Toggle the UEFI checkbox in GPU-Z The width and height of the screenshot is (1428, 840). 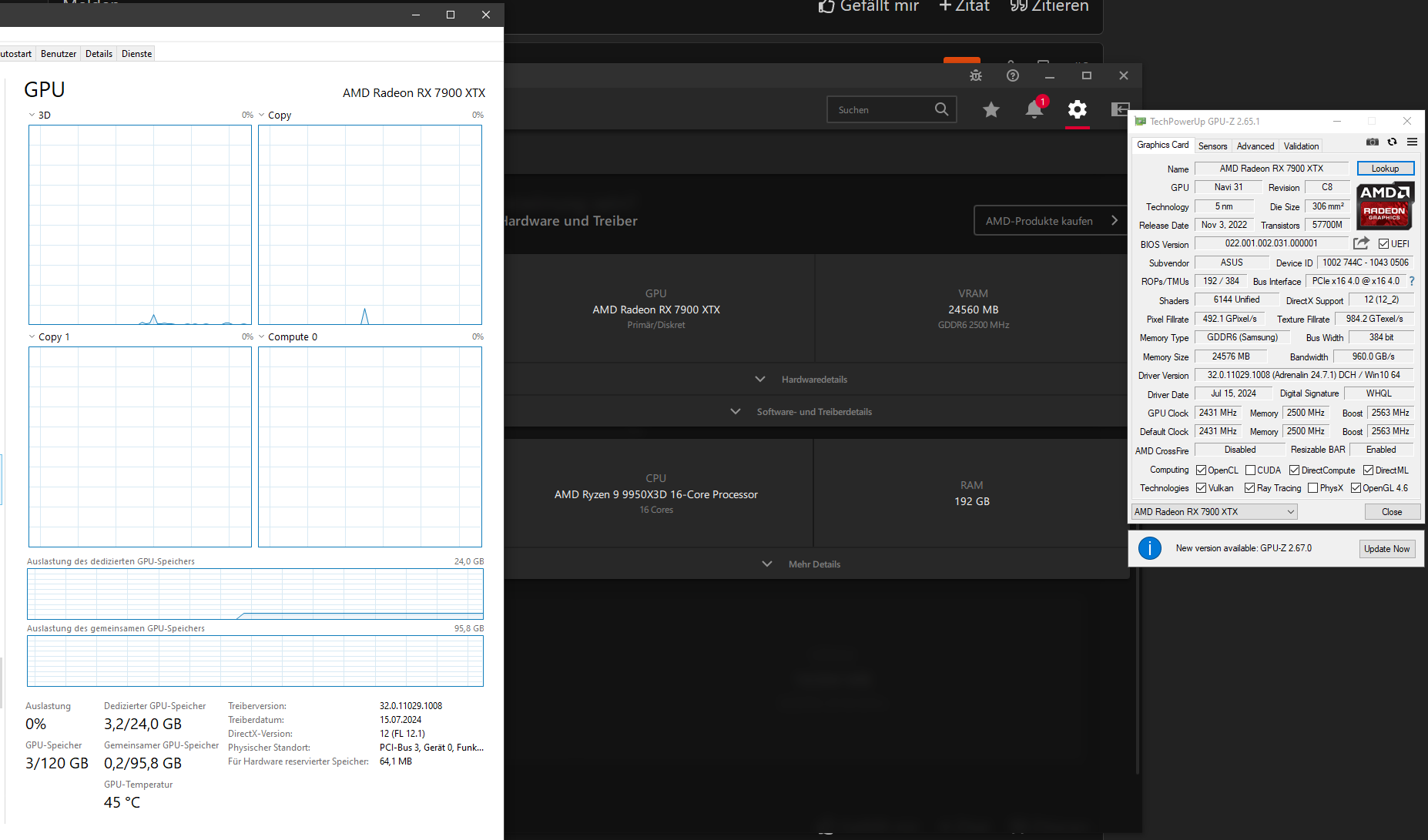(x=1383, y=244)
